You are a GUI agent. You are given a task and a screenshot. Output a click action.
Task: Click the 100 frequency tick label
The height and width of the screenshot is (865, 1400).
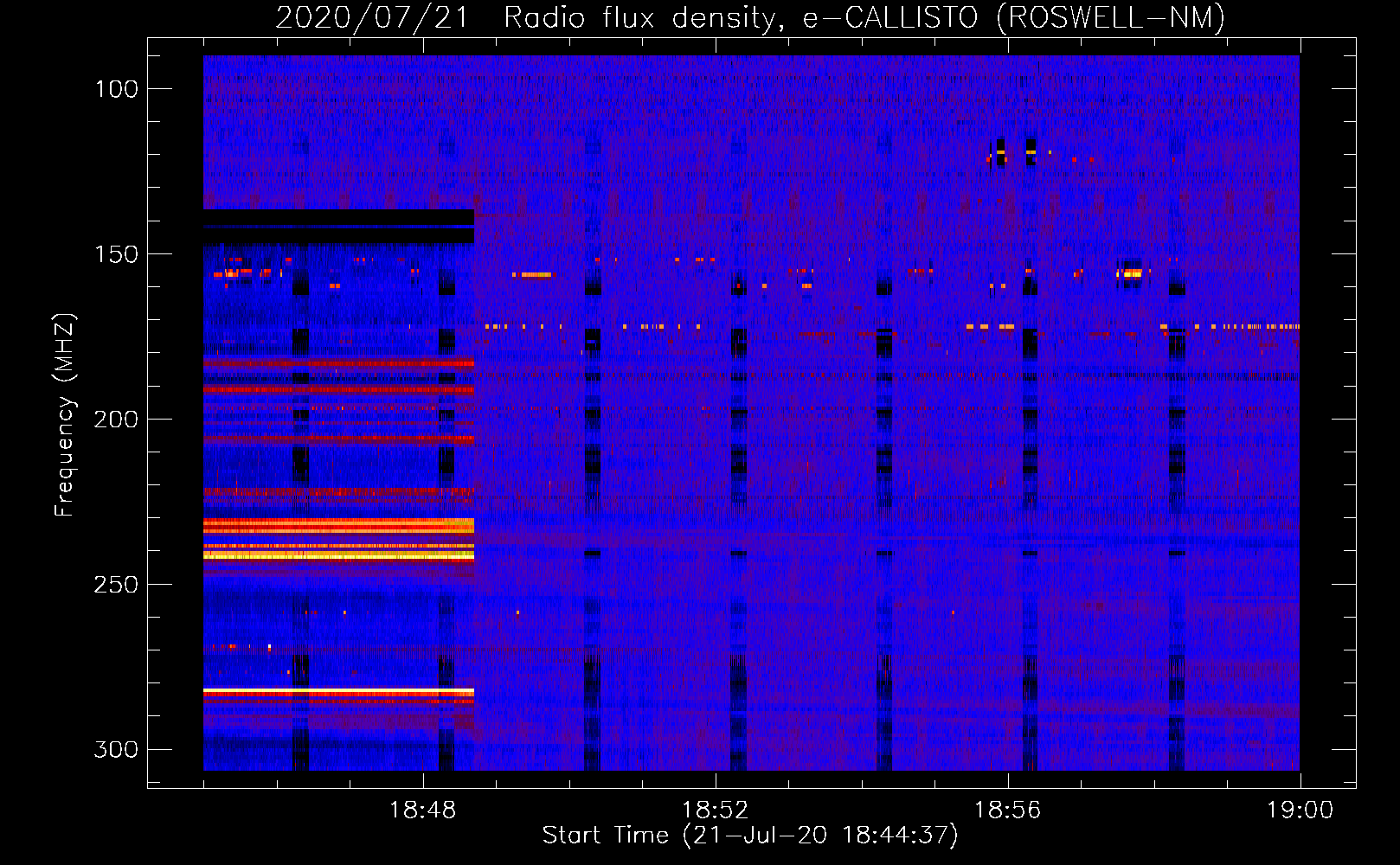point(116,89)
